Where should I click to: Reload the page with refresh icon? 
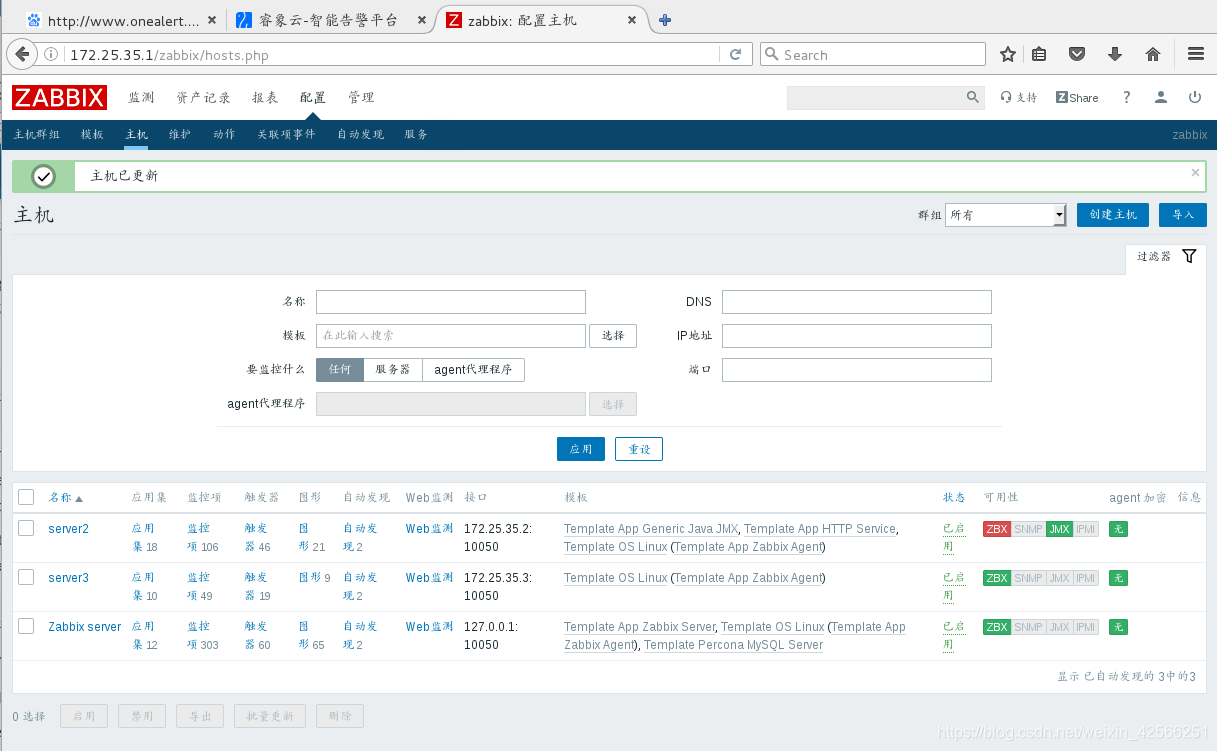735,55
